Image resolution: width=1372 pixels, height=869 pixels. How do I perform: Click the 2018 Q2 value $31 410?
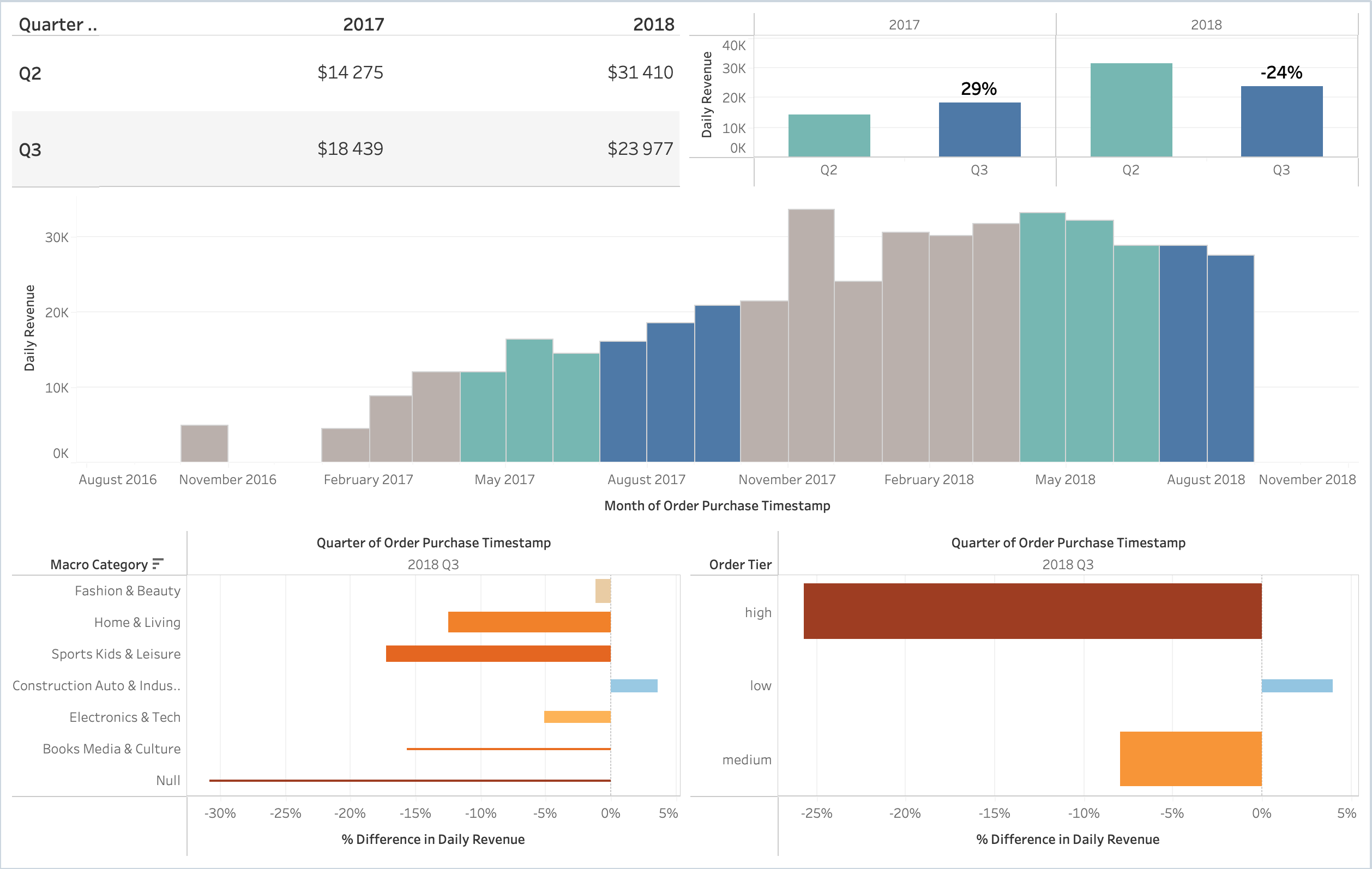(640, 73)
